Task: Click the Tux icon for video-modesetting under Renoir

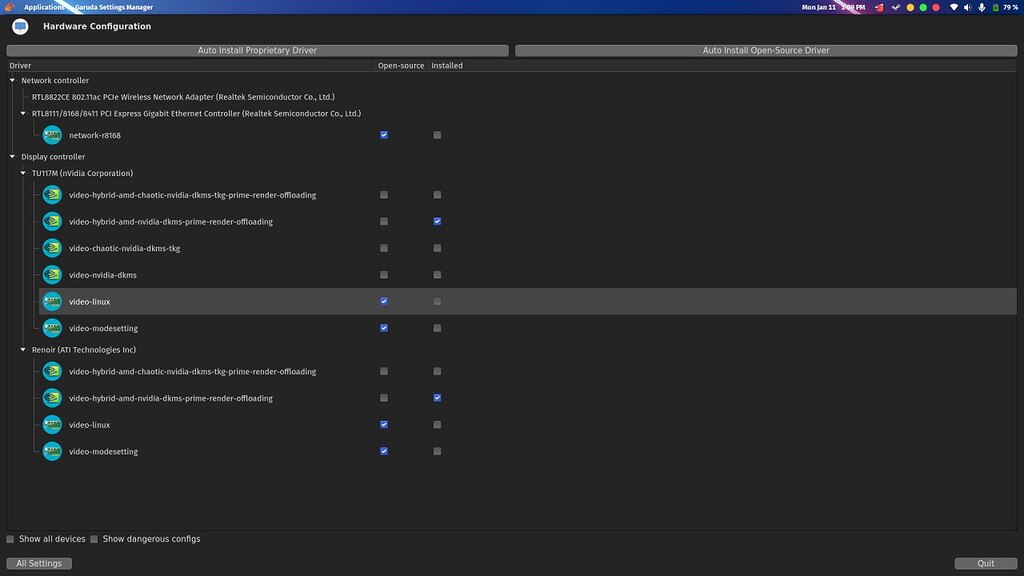Action: (52, 451)
